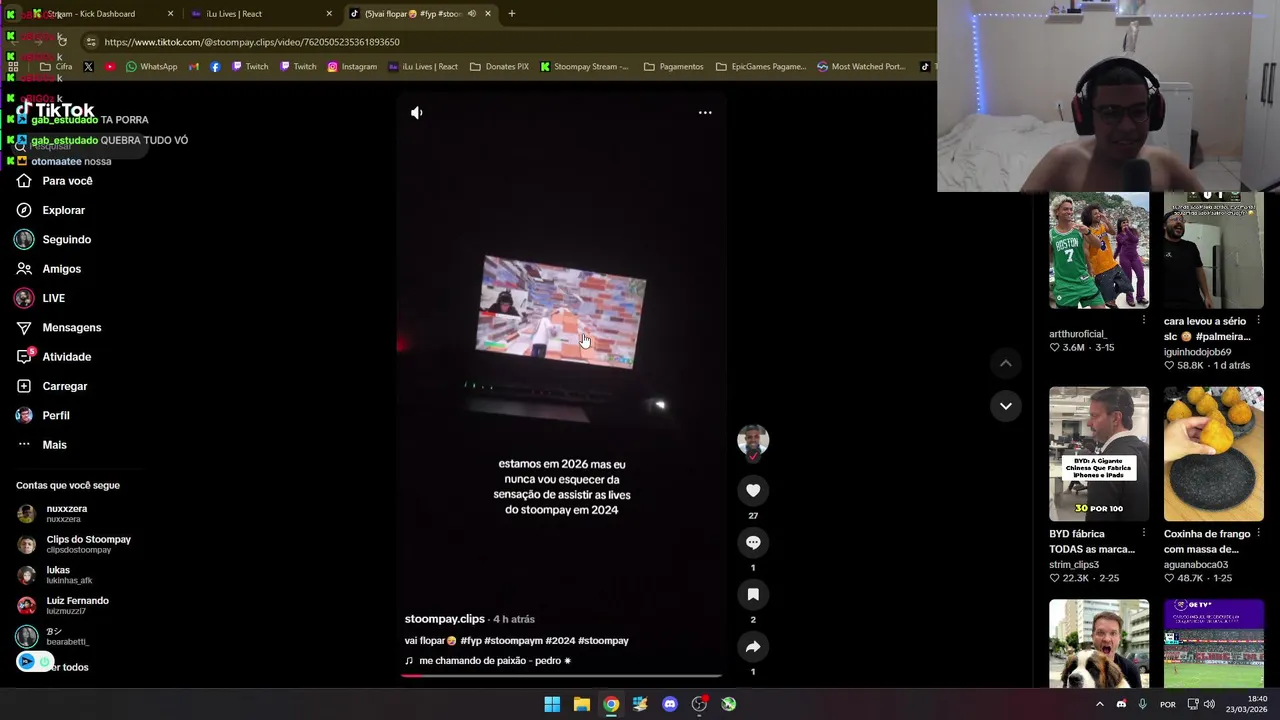Open stoompay.clips username link
Image resolution: width=1280 pixels, height=720 pixels.
pos(444,619)
